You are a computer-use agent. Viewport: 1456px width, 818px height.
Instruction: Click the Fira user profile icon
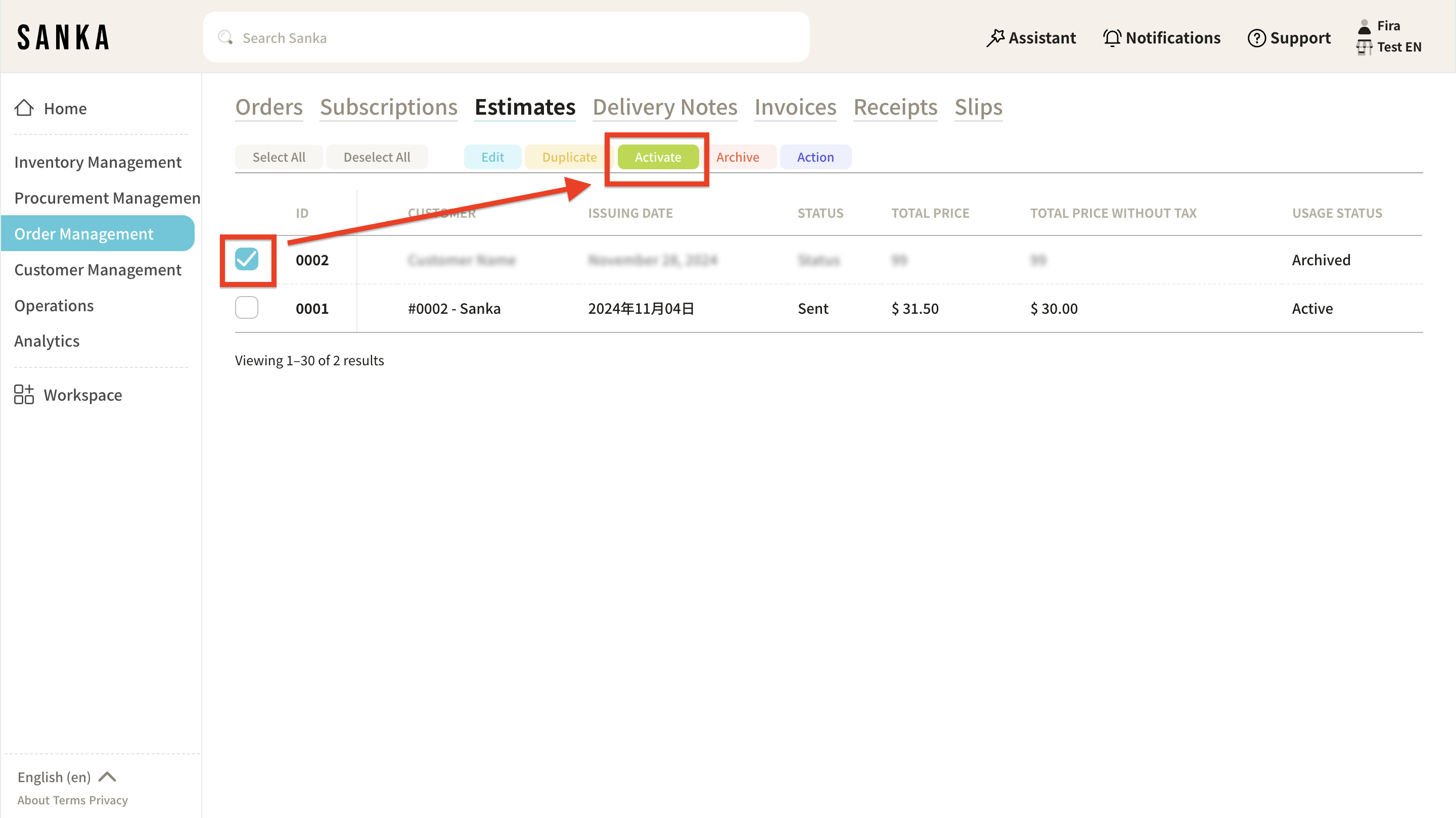pyautogui.click(x=1364, y=26)
